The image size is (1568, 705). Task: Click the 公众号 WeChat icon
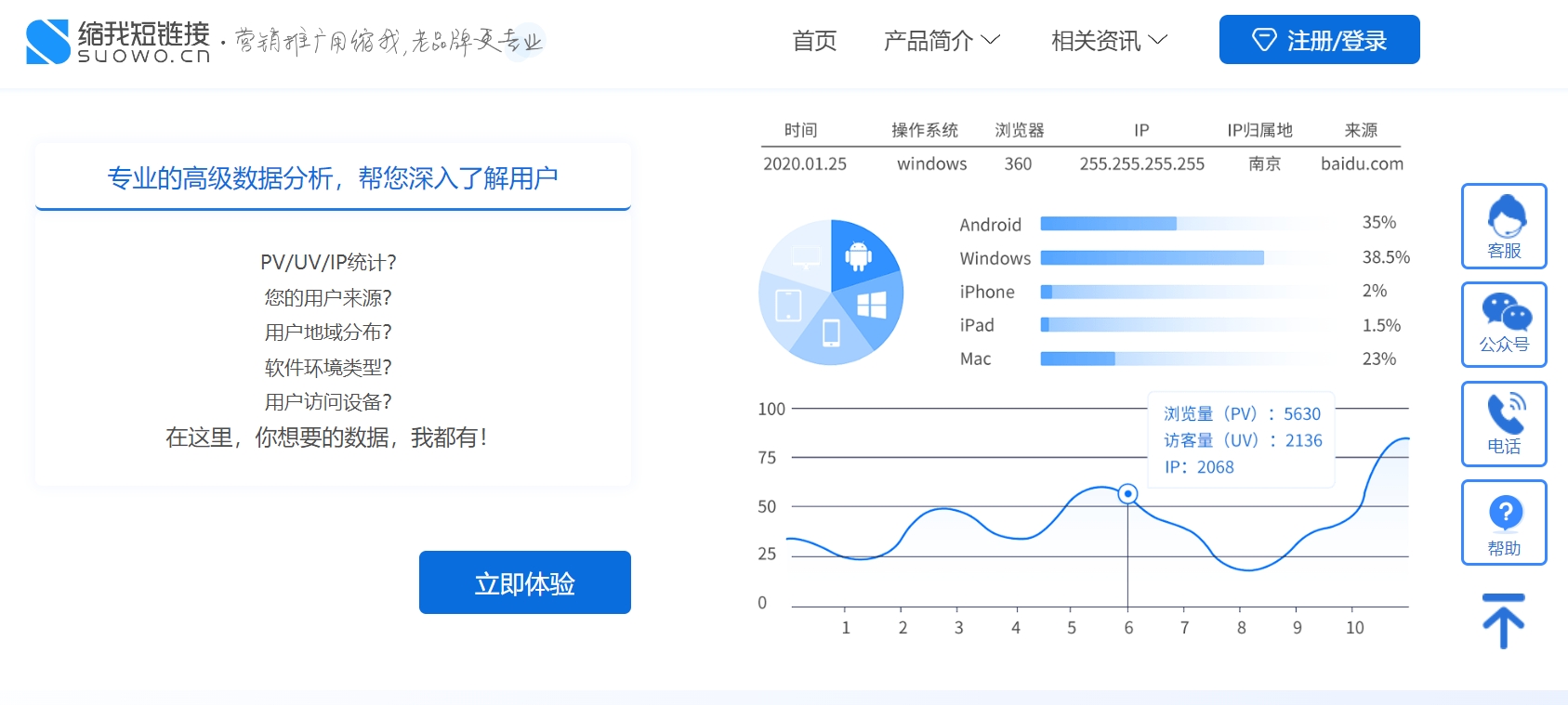coord(1504,324)
